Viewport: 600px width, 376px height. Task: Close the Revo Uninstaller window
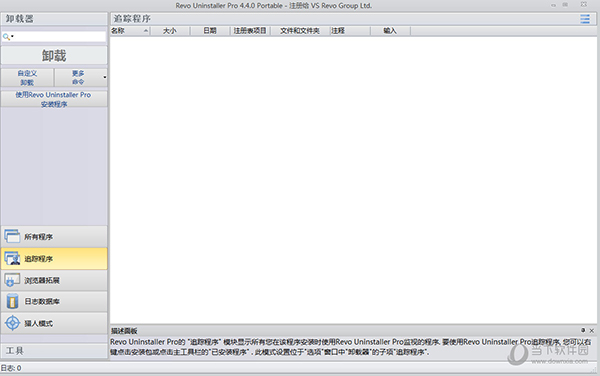click(584, 4)
